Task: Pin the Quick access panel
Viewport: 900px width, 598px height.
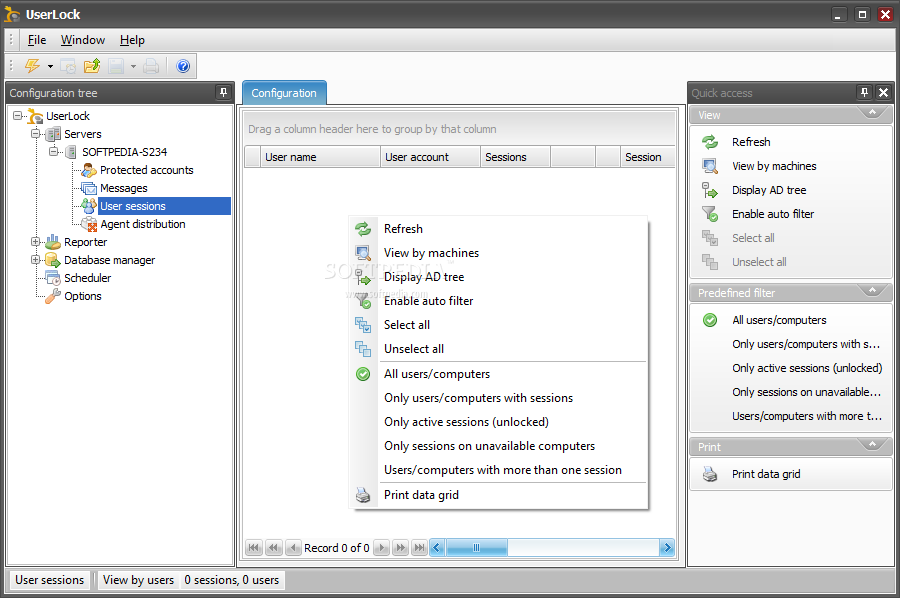Action: tap(864, 92)
